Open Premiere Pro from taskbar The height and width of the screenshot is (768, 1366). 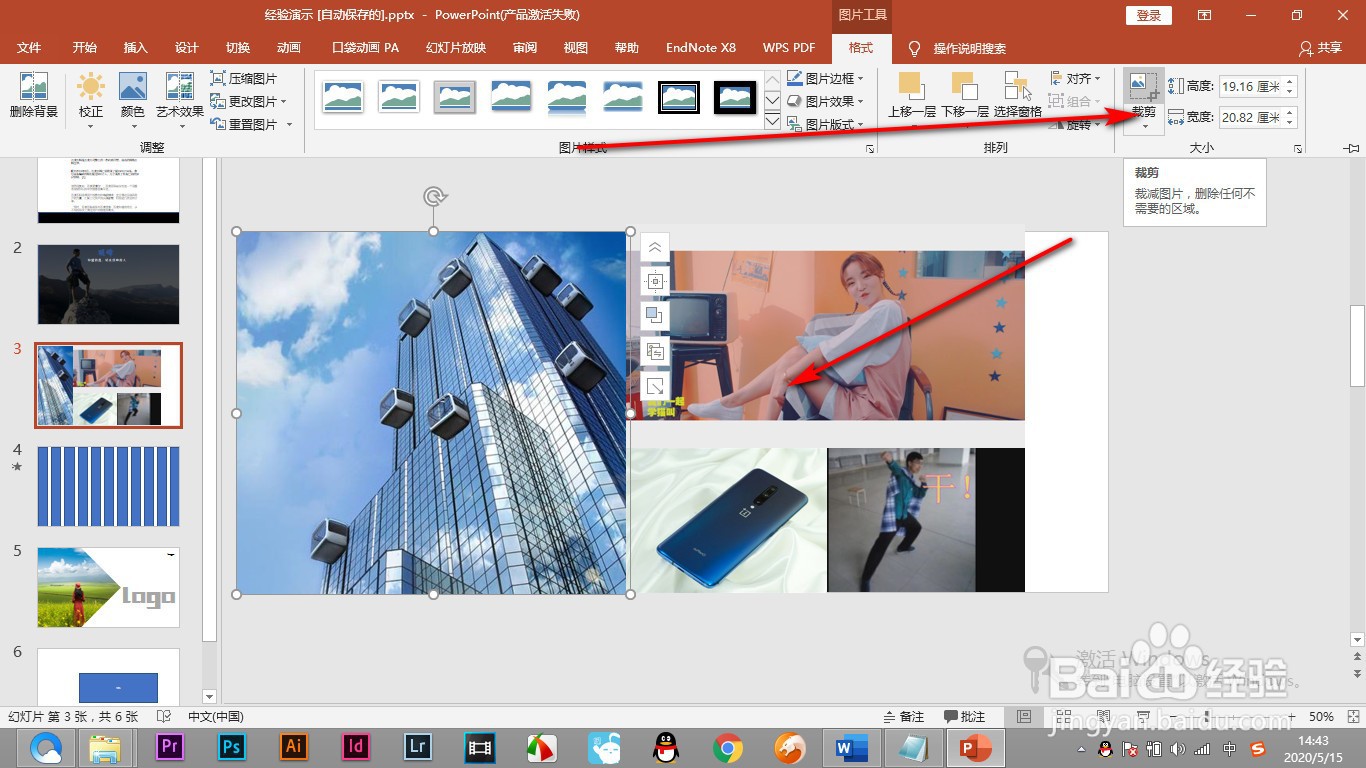pos(170,747)
